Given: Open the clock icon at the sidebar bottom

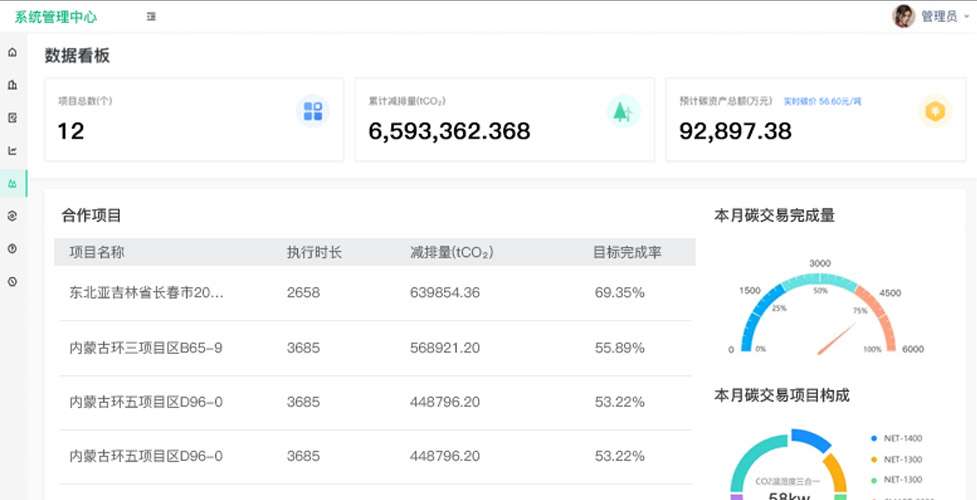Looking at the screenshot, I should [x=12, y=282].
